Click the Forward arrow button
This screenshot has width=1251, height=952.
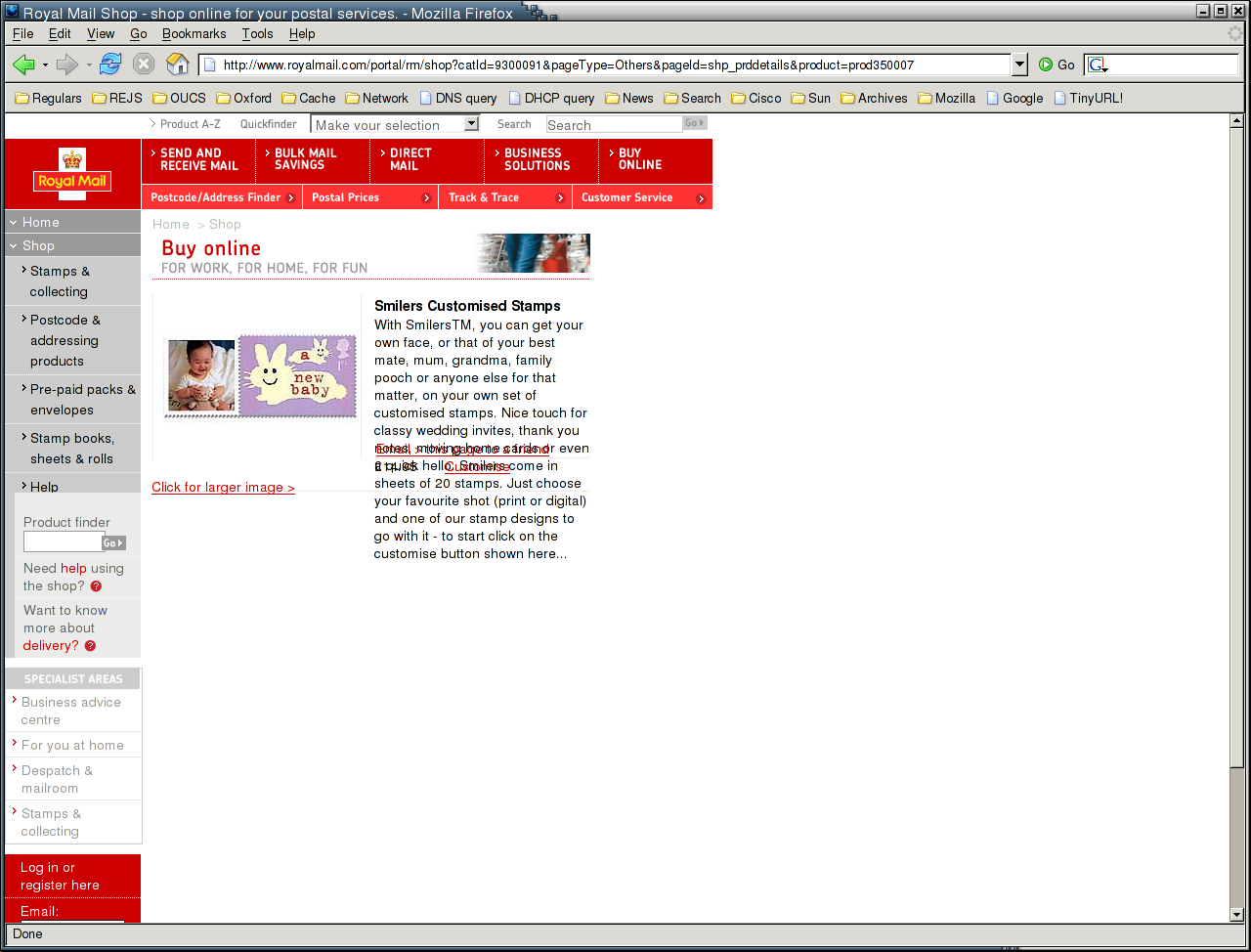(x=66, y=65)
